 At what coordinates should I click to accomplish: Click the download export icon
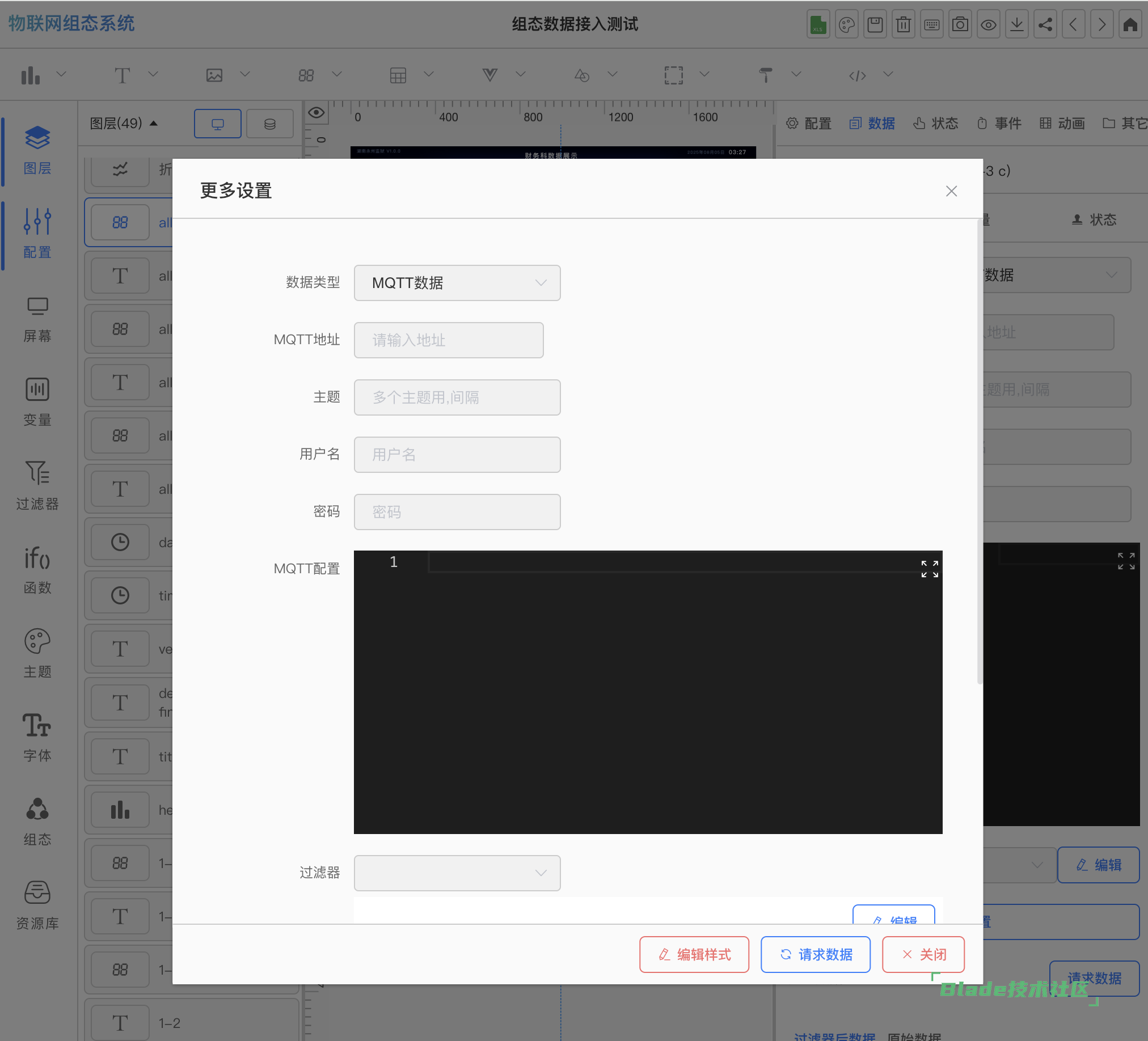[x=1017, y=24]
